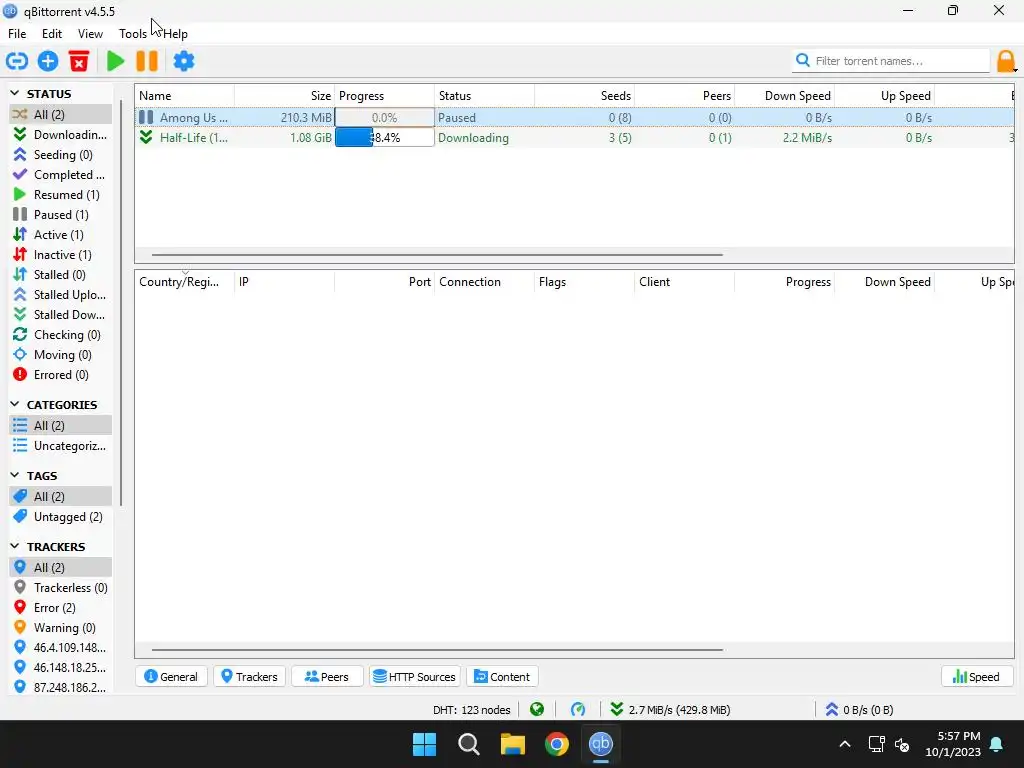Image resolution: width=1024 pixels, height=768 pixels.
Task: Click the Add Torrent File plus icon
Action: pyautogui.click(x=48, y=61)
